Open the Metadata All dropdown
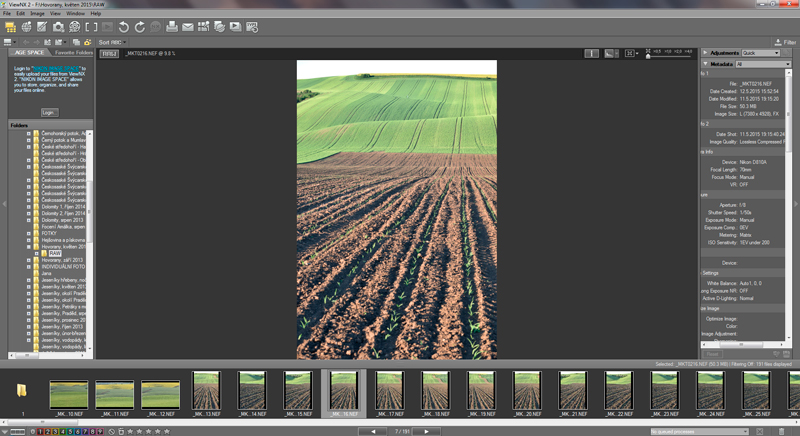Viewport: 800px width, 436px height. [763, 64]
